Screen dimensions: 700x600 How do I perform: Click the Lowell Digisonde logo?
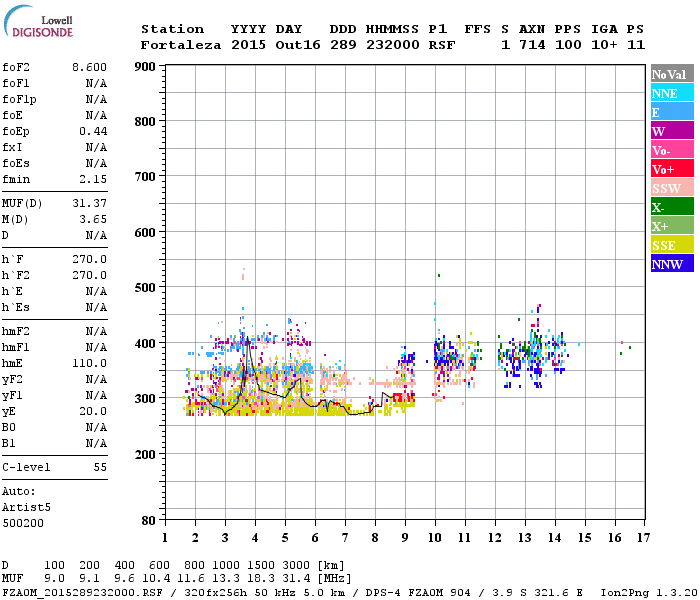pyautogui.click(x=38, y=21)
